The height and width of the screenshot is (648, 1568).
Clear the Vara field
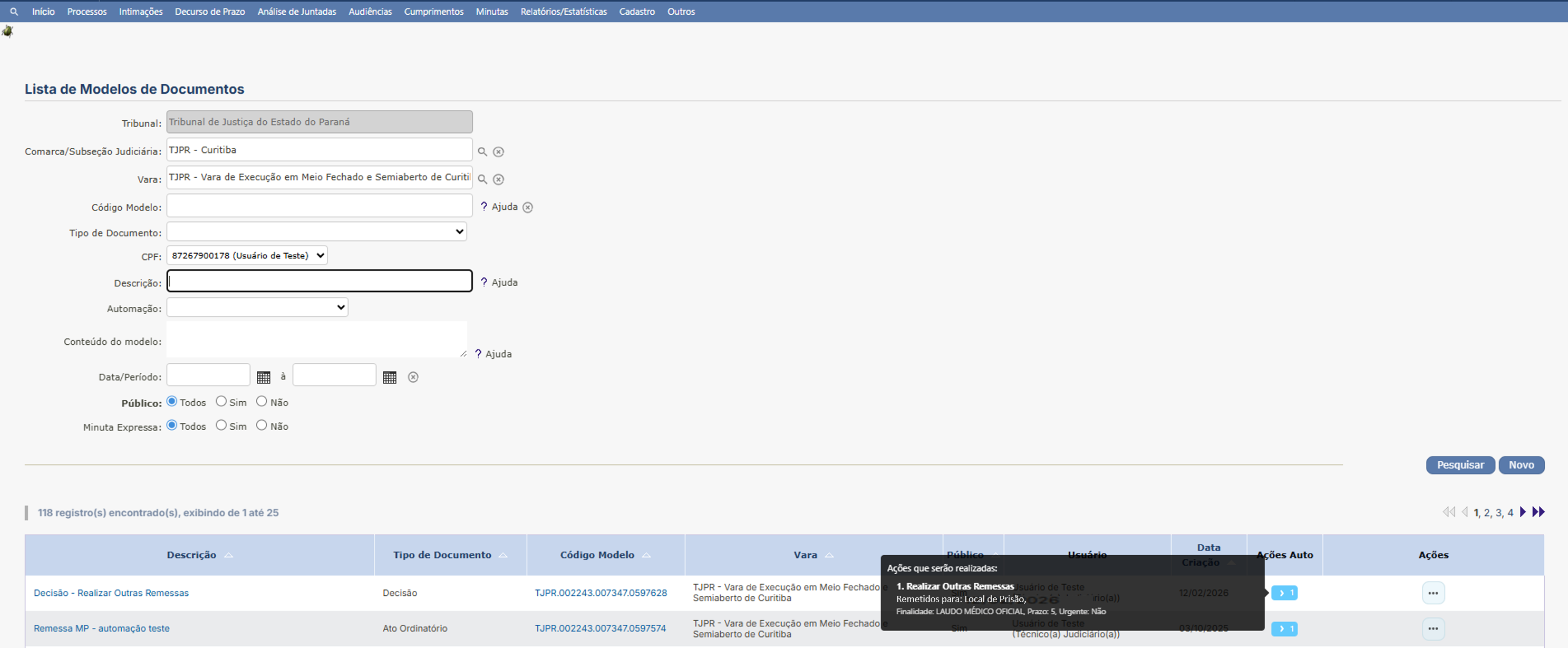click(499, 179)
